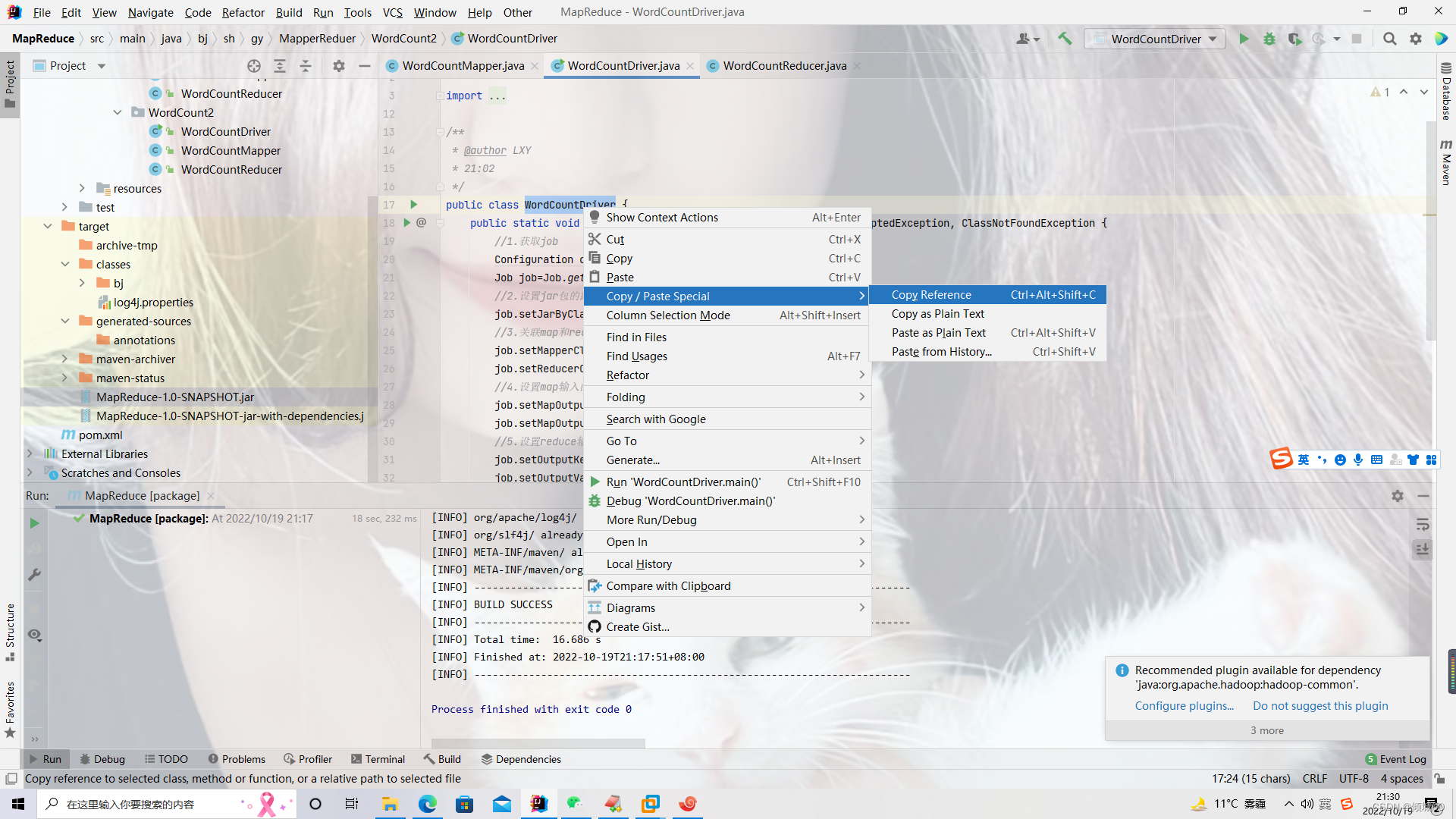This screenshot has width=1456, height=819.
Task: Click Select Opened File target icon
Action: [x=254, y=66]
